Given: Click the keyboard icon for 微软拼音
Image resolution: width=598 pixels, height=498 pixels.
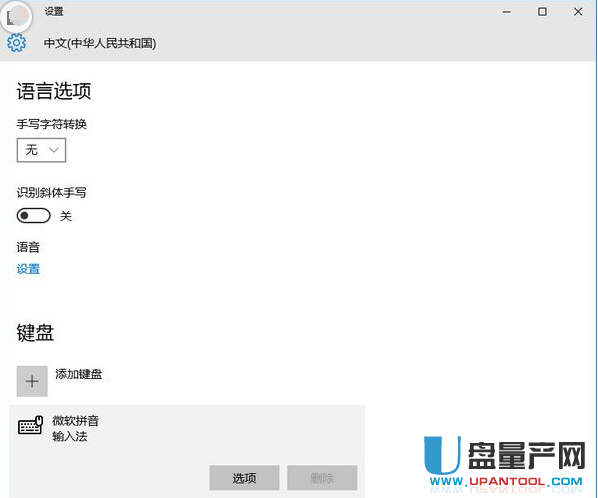Looking at the screenshot, I should coord(31,425).
